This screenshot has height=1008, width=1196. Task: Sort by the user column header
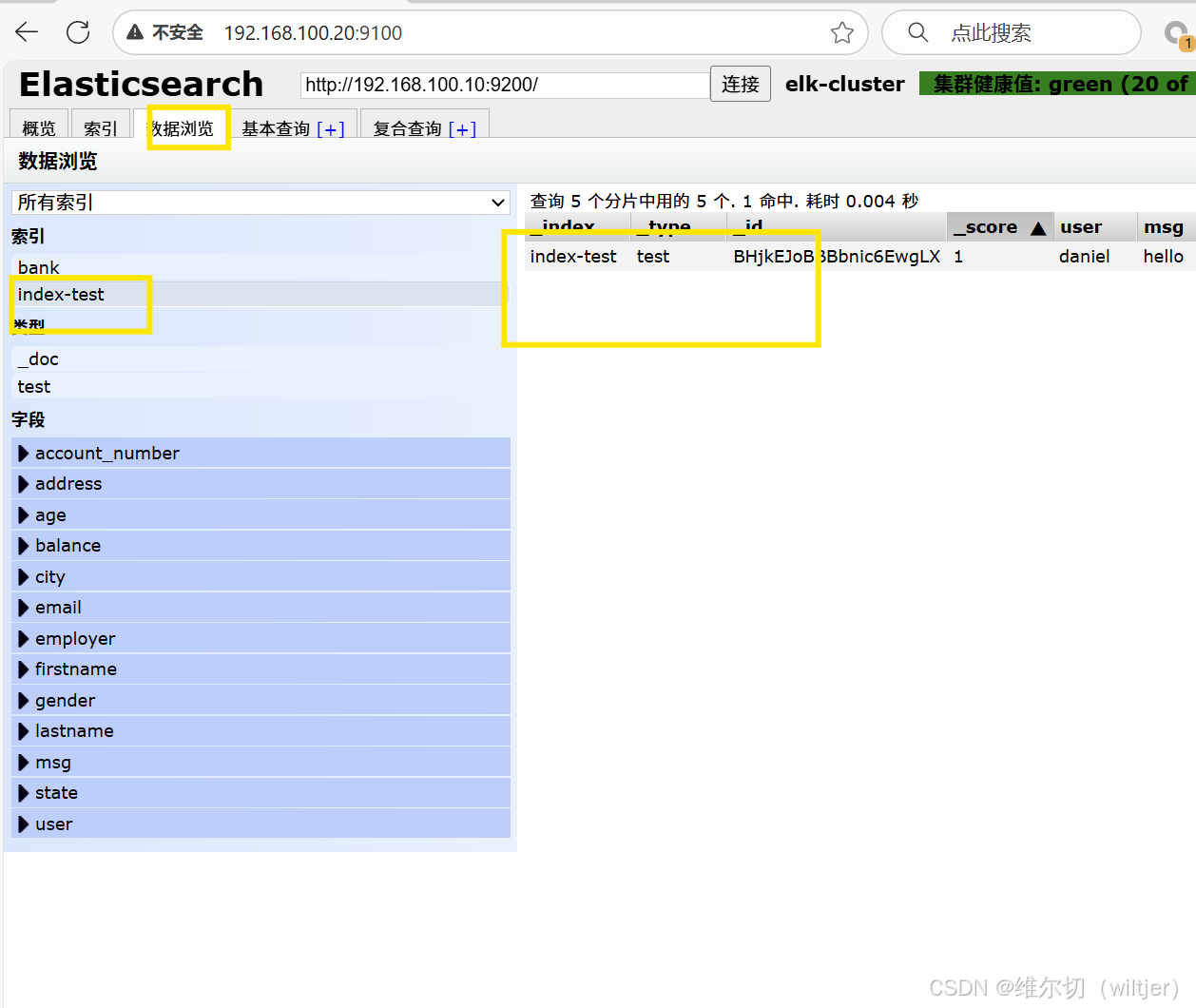click(1095, 227)
